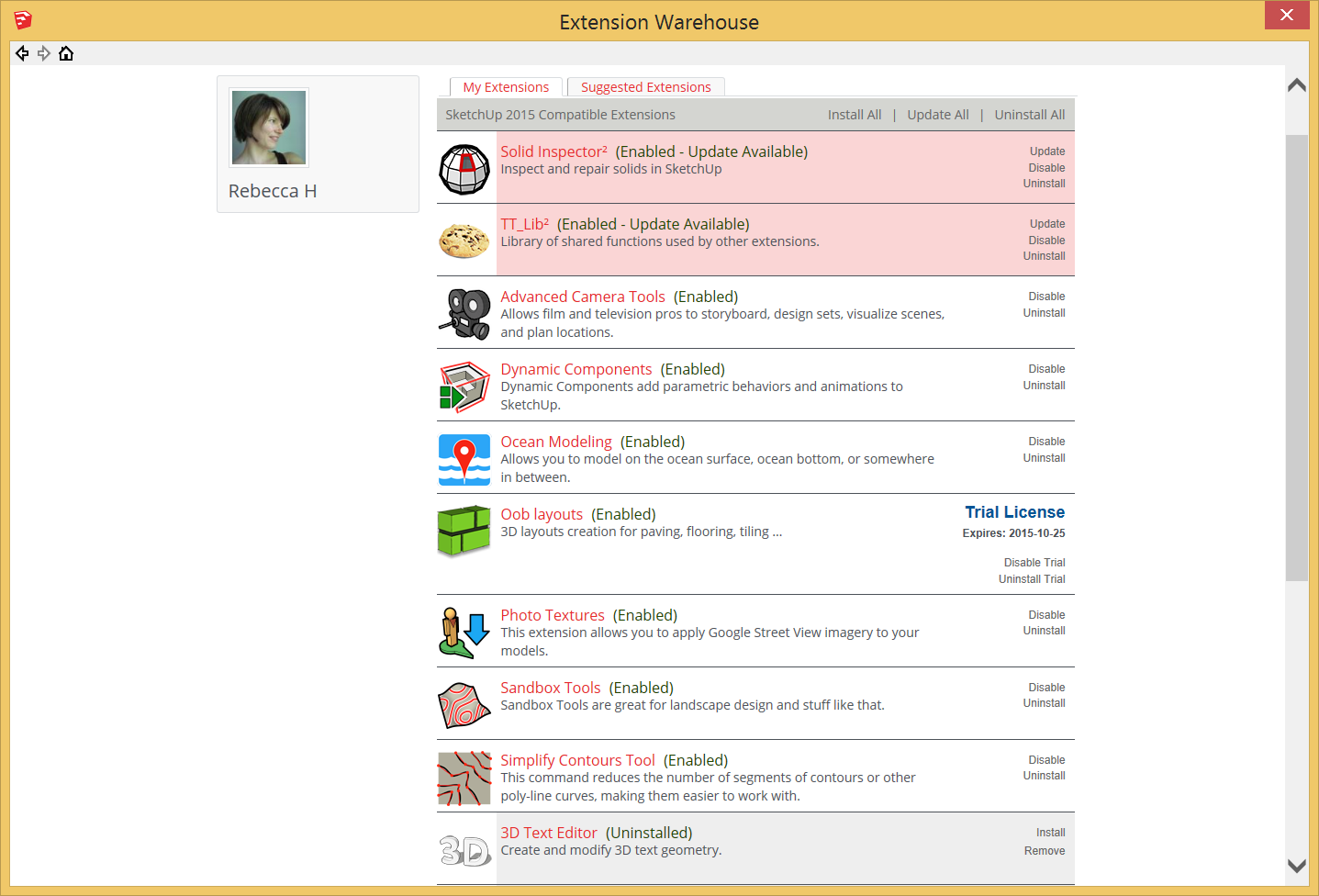Click the scrollbar down arrow
Screen dimensions: 1319x896
point(1296,866)
